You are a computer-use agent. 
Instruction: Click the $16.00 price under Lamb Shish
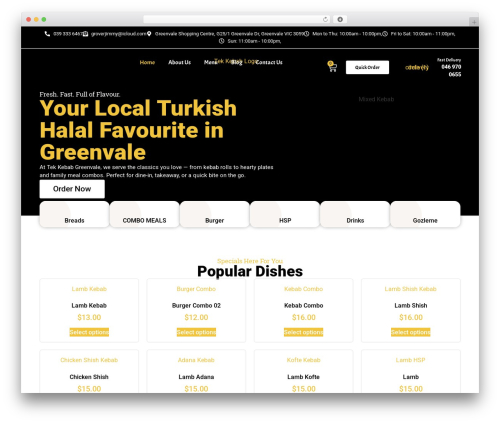(411, 317)
